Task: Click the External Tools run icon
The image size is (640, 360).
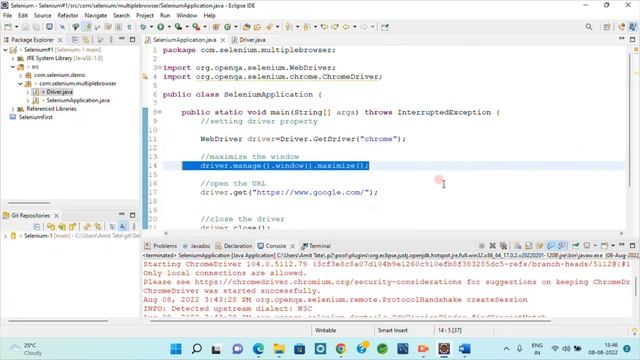Action: 196,27
